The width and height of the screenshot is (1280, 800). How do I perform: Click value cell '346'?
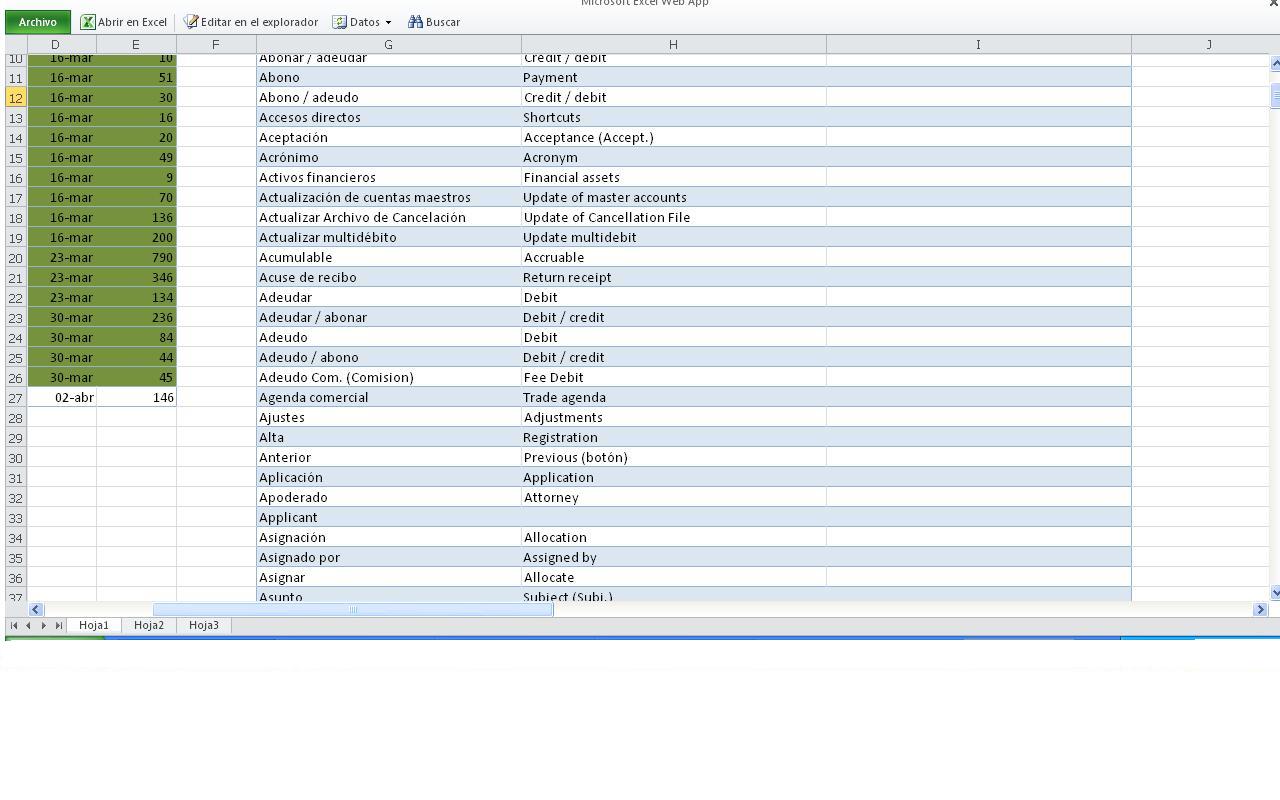coord(136,277)
